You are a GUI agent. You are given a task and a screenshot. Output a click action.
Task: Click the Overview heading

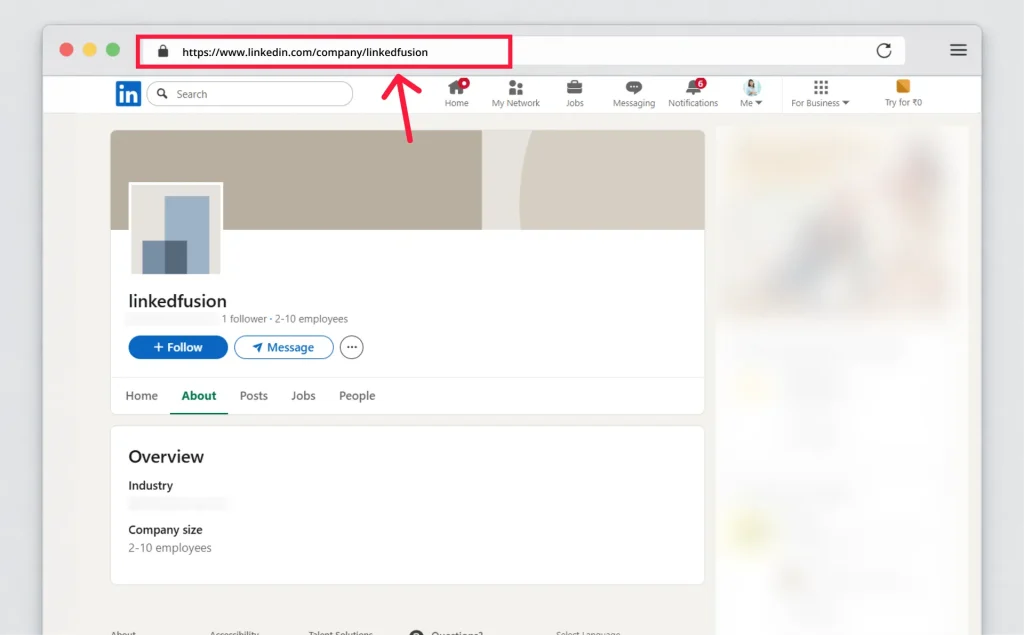pyautogui.click(x=166, y=457)
